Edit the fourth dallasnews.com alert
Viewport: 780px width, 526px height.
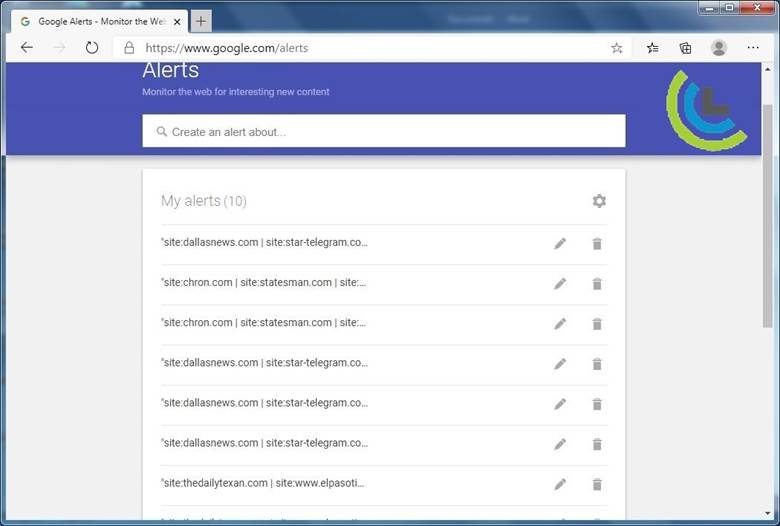(560, 444)
